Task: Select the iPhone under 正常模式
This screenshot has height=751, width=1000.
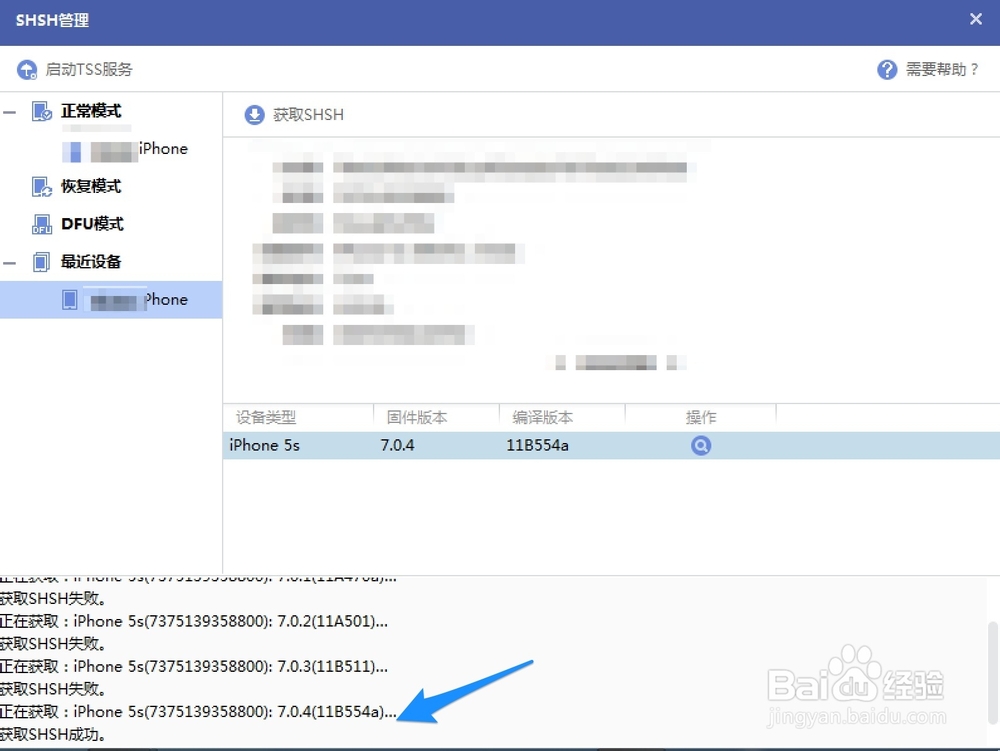Action: [125, 149]
